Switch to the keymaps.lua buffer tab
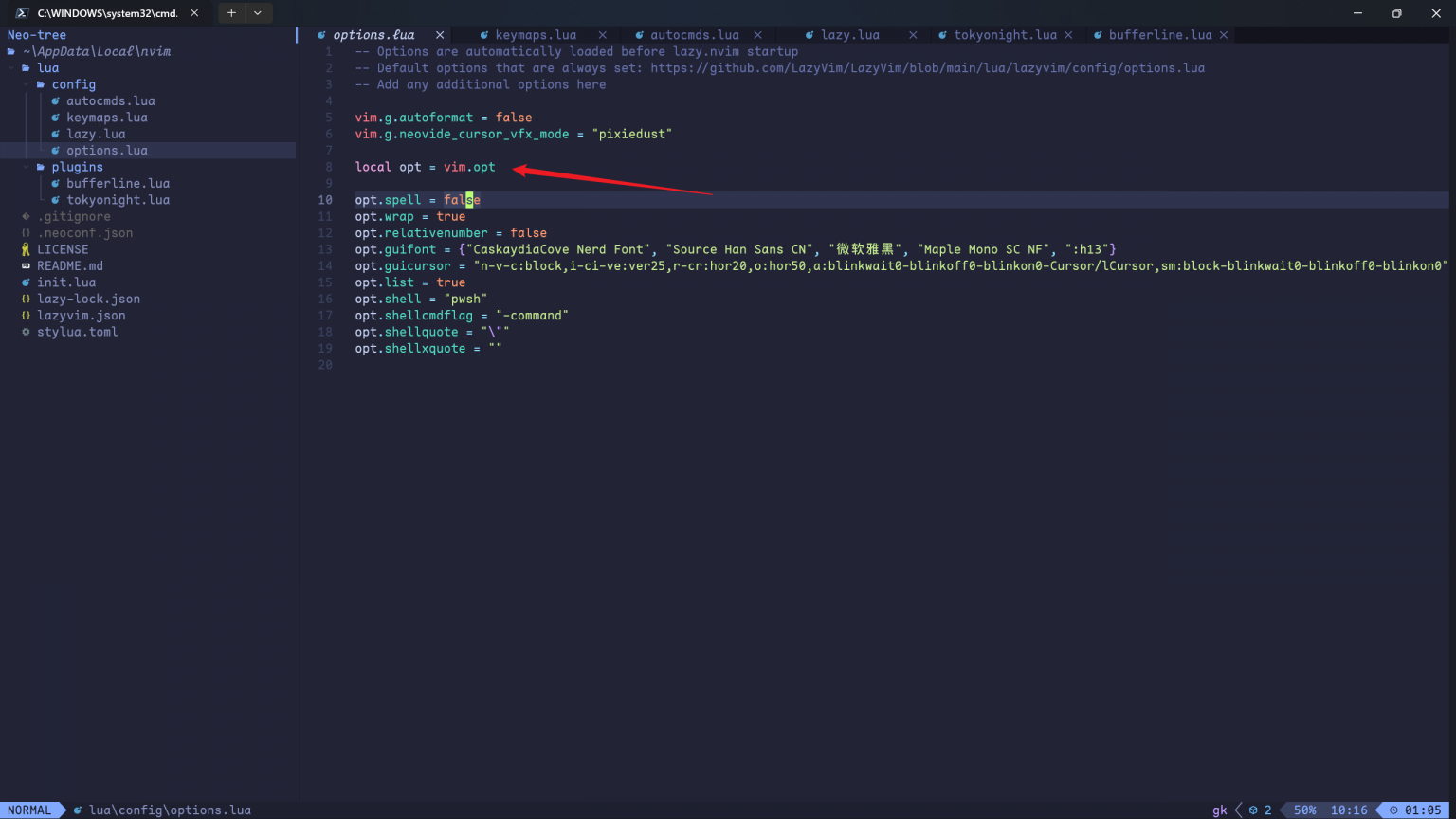 click(x=536, y=34)
